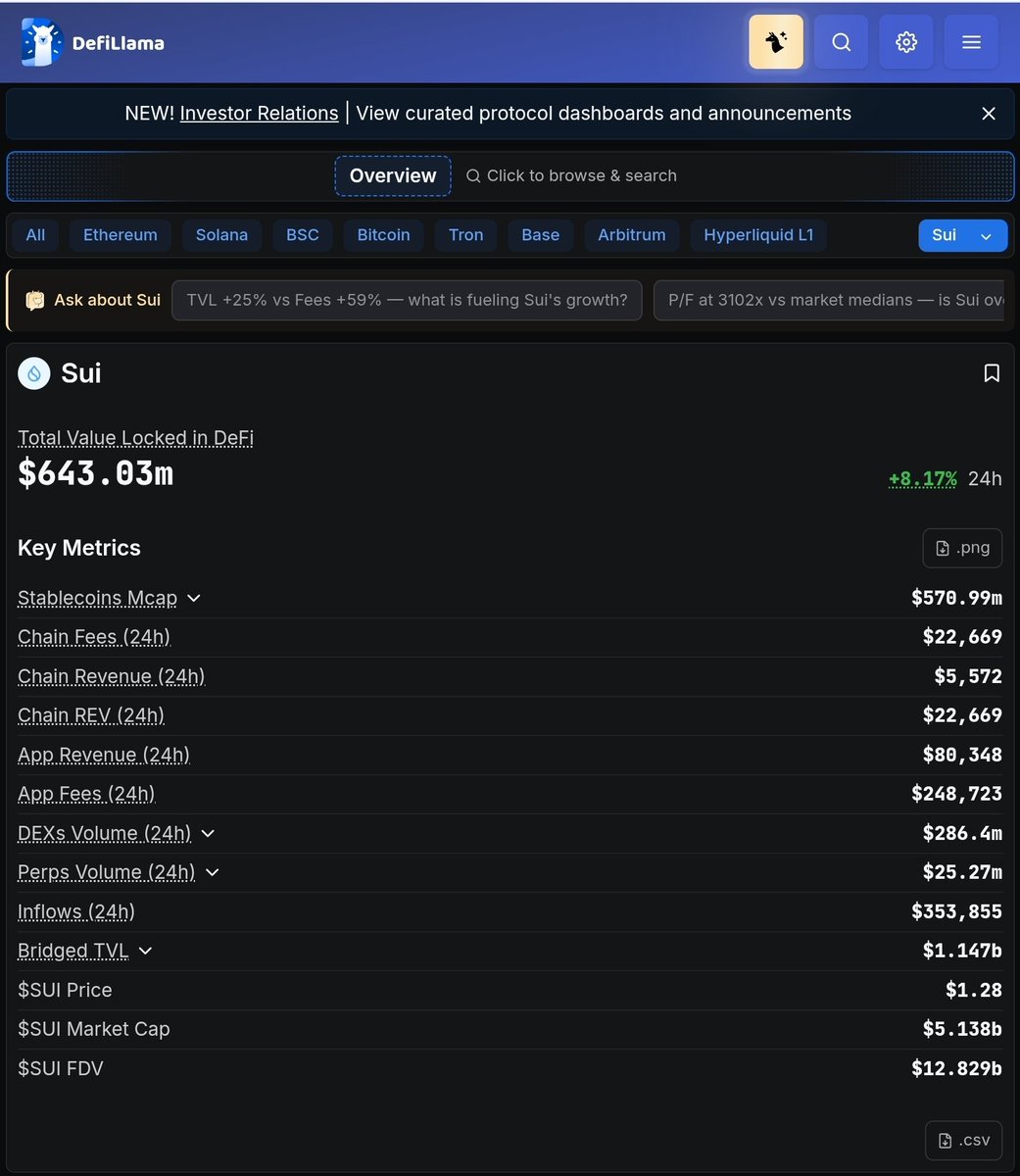Viewport: 1020px width, 1176px height.
Task: Switch to the Hyperliquid L1 chain tab
Action: [x=758, y=235]
